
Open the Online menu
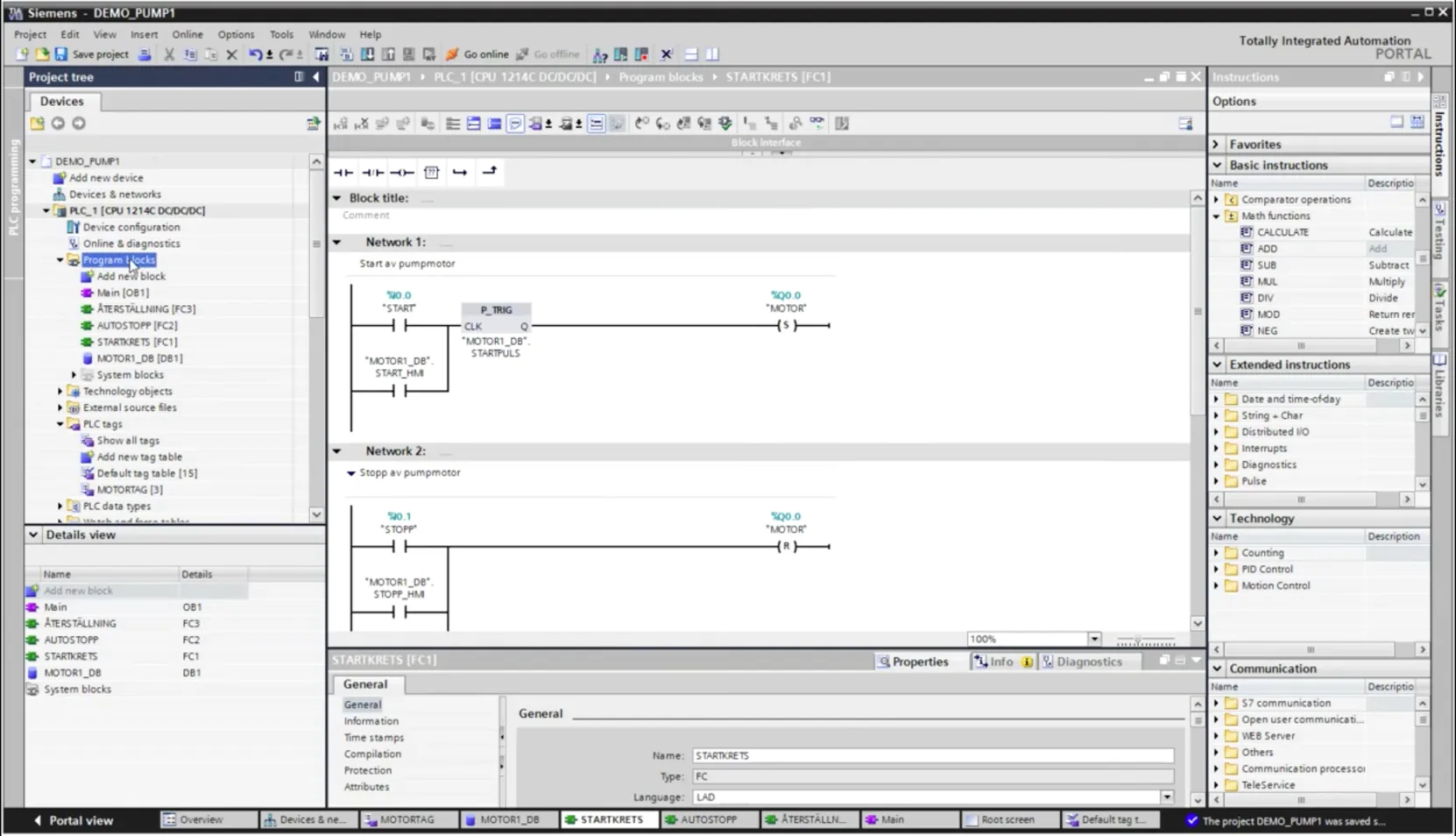click(187, 34)
